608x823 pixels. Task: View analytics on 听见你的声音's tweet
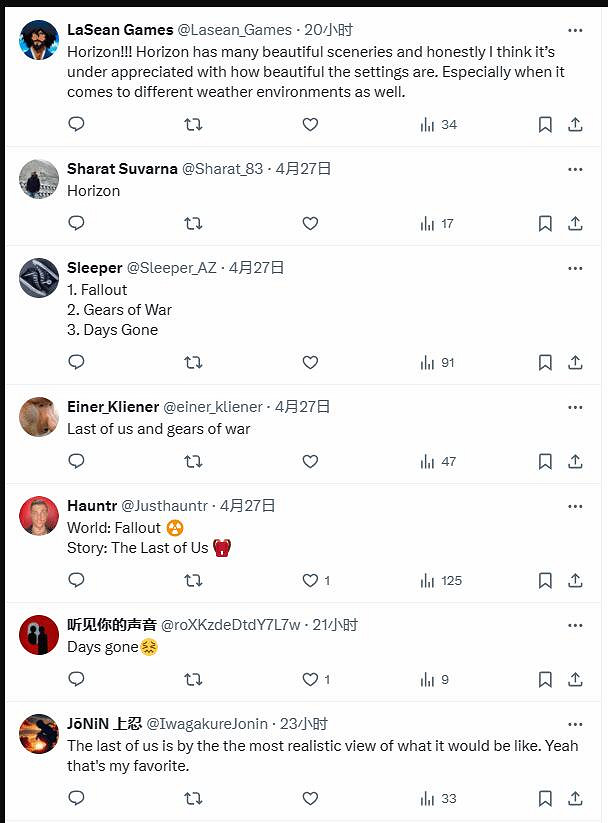[x=435, y=679]
